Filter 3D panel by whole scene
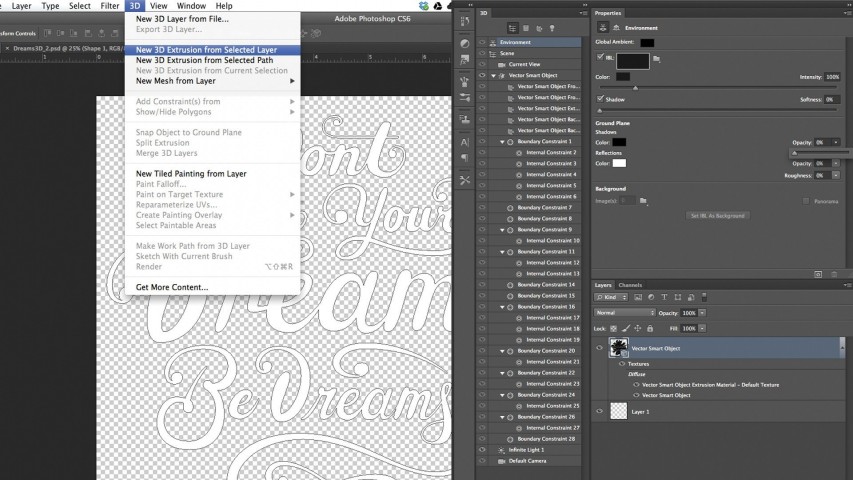Viewport: 853px width, 480px height. pyautogui.click(x=512, y=28)
